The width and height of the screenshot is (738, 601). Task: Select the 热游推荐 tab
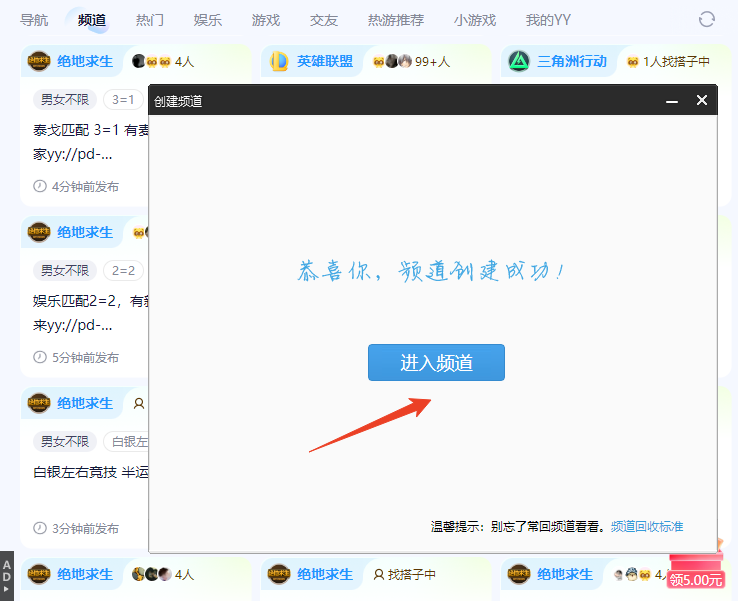coord(396,20)
